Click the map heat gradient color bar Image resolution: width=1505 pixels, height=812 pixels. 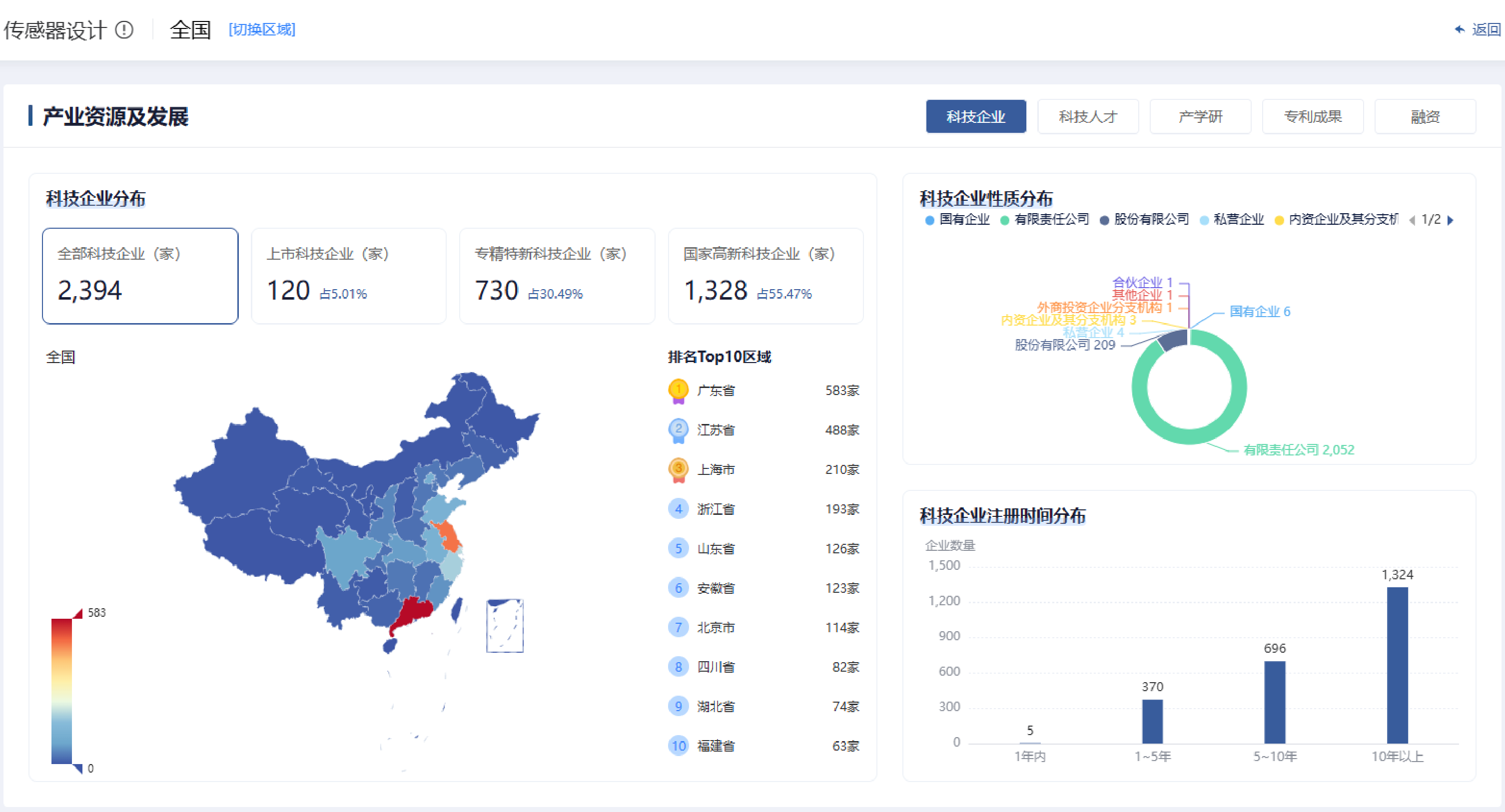[61, 691]
